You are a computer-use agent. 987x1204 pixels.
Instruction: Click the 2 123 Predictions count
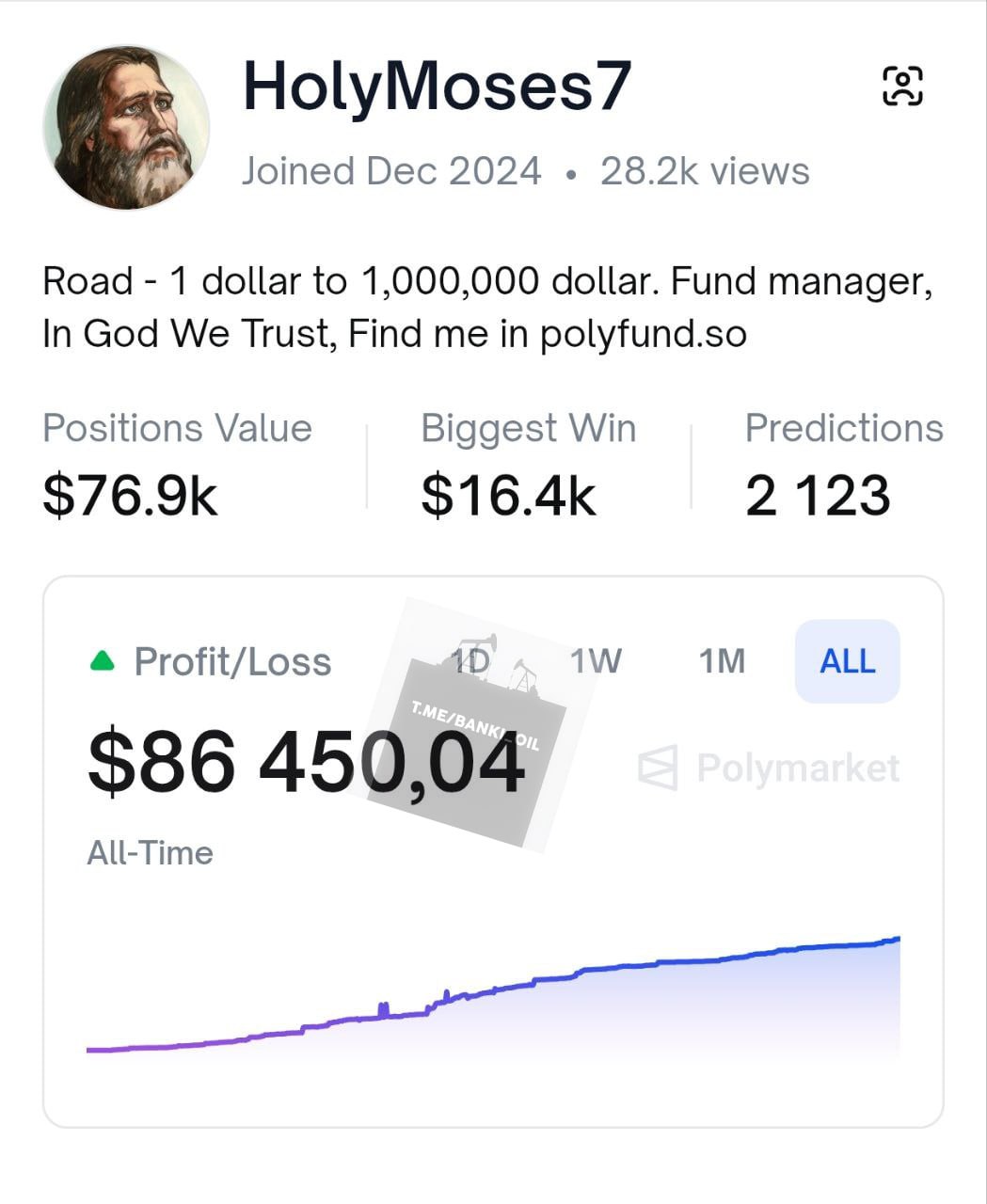click(x=817, y=496)
